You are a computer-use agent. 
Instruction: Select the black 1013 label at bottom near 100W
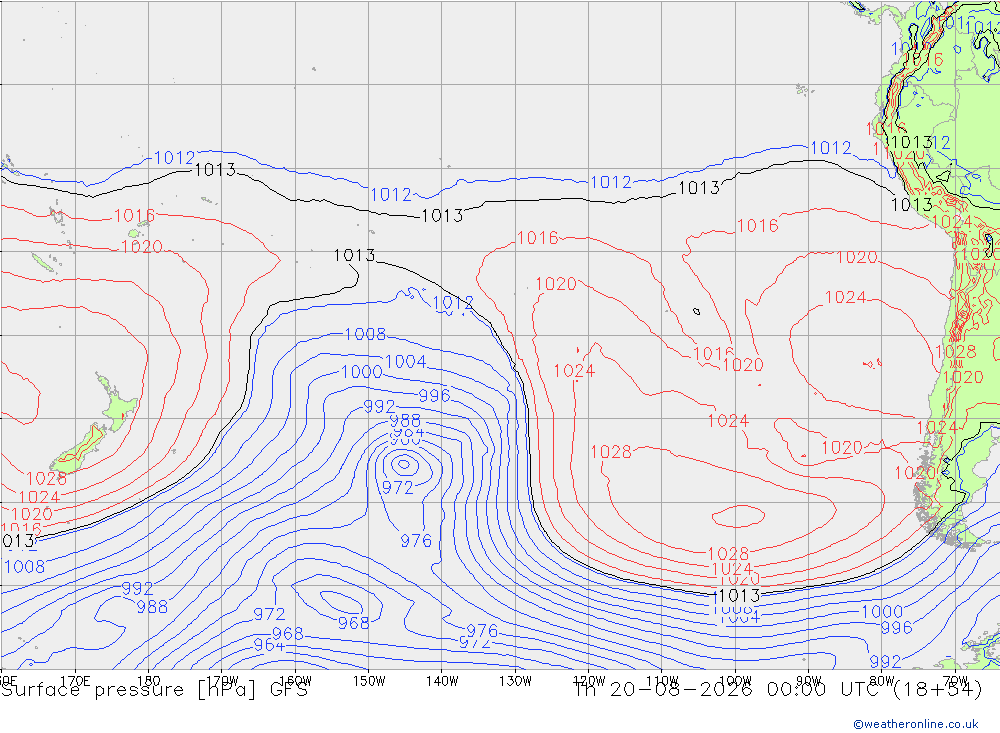pos(738,596)
